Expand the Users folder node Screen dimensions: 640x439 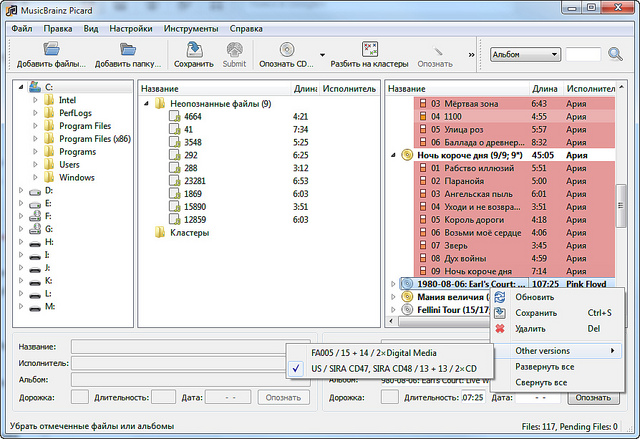(x=35, y=164)
